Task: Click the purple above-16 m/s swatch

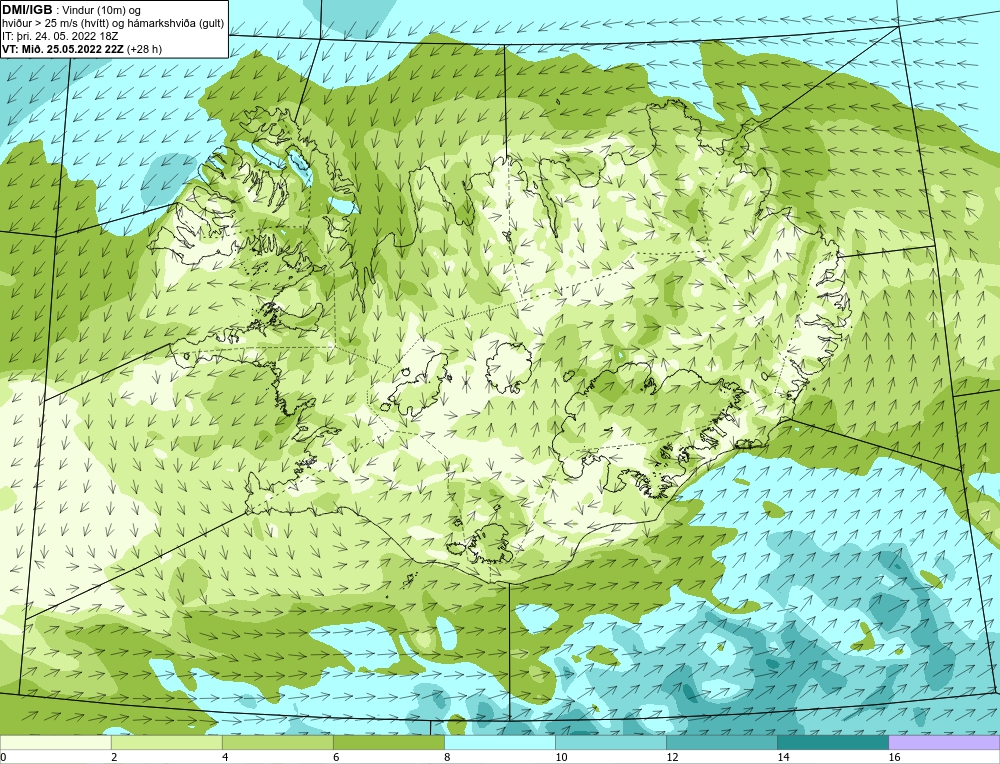Action: pos(944,743)
